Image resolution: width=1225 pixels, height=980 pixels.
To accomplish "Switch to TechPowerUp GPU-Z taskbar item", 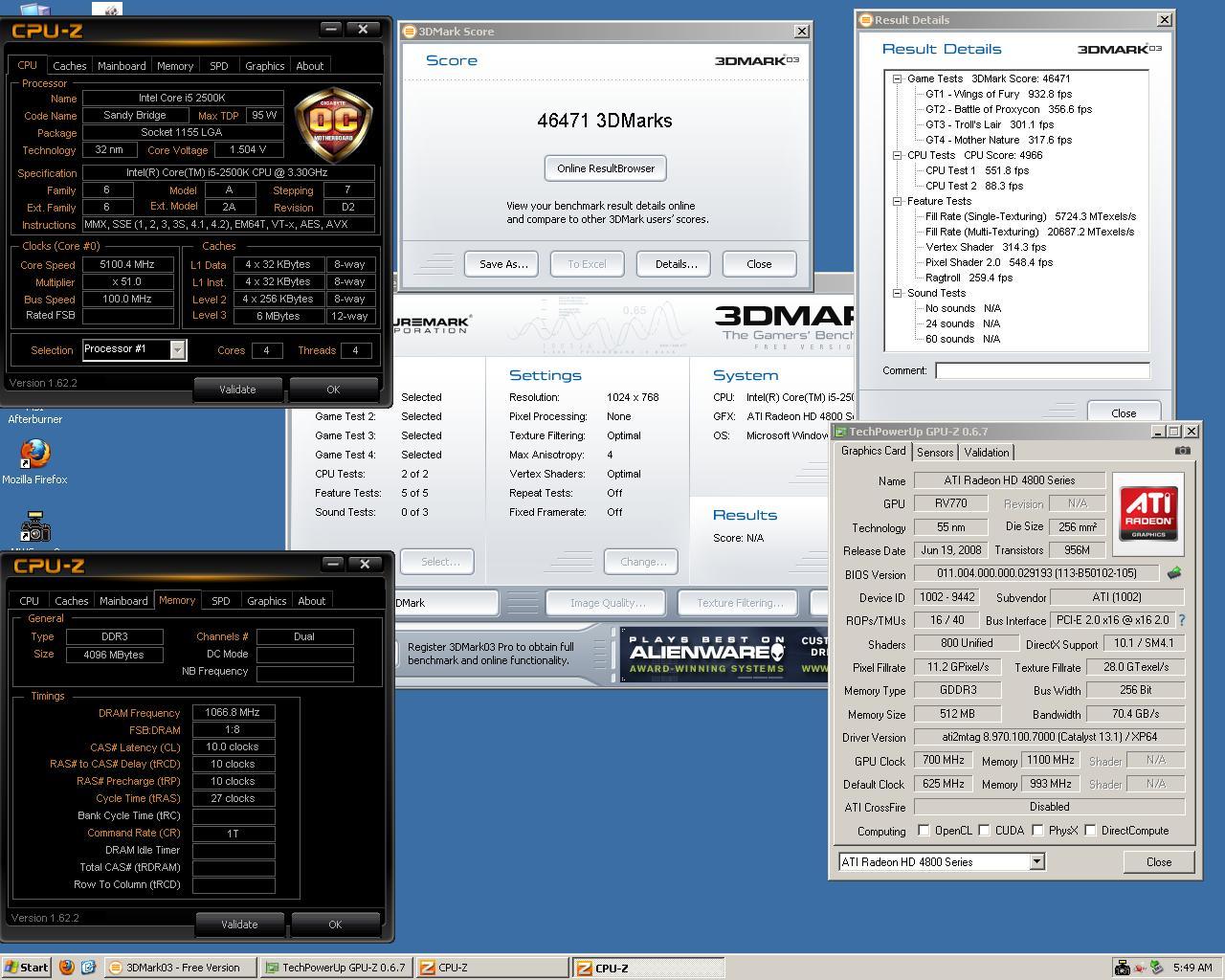I will point(336,968).
